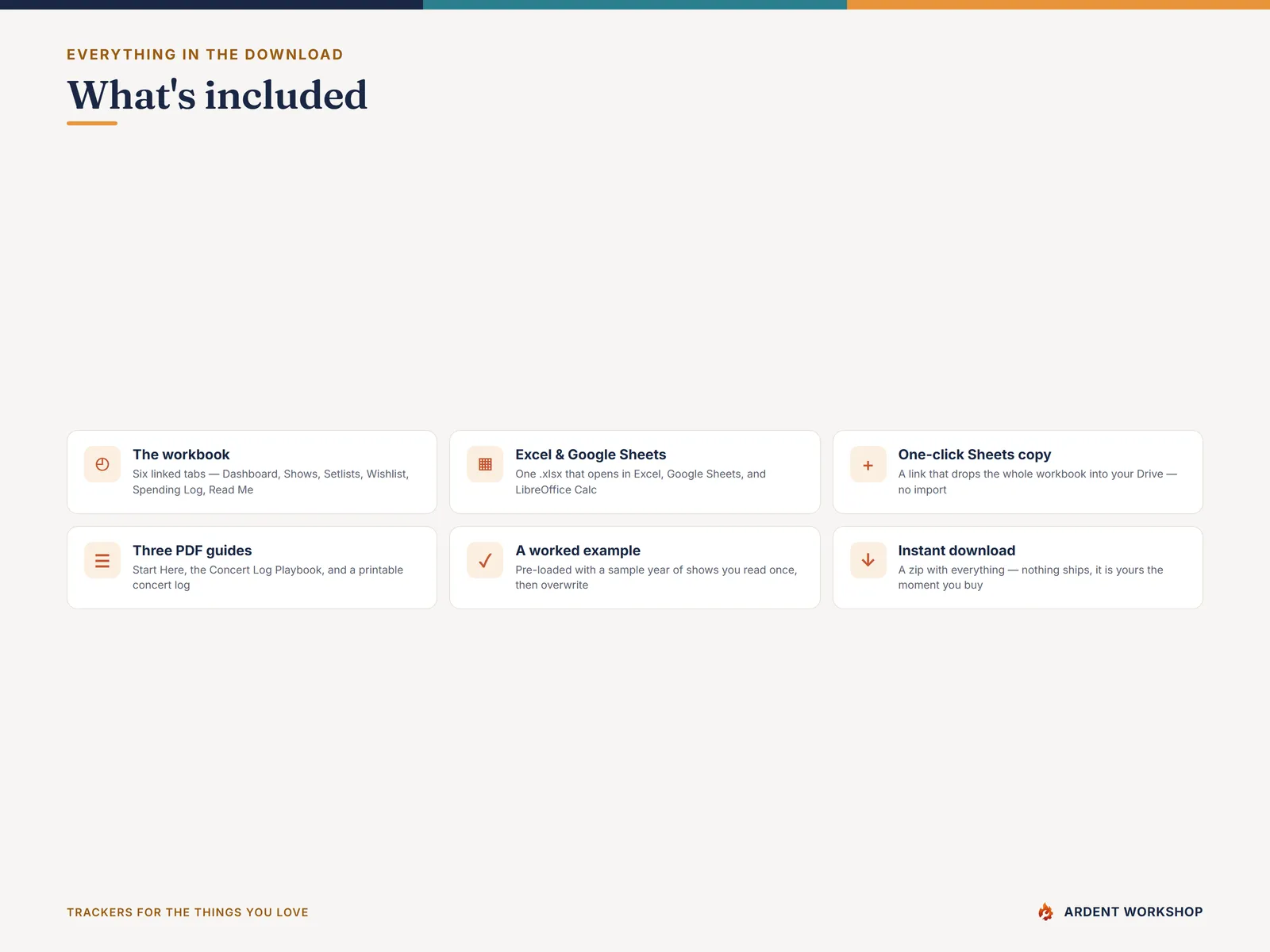
Task: Click the Ardent Workshop flame logo
Action: (x=1045, y=912)
